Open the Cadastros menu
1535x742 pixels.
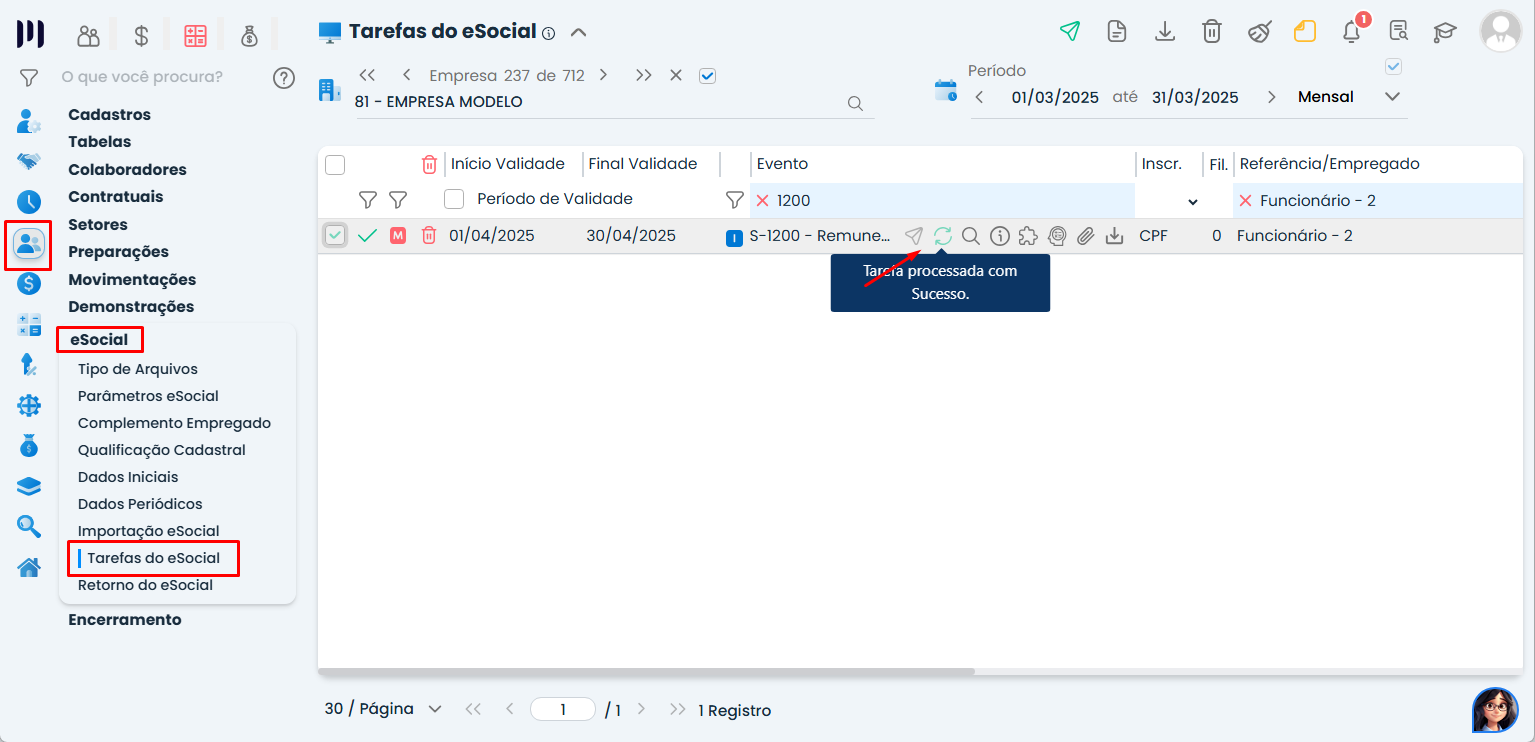click(109, 115)
